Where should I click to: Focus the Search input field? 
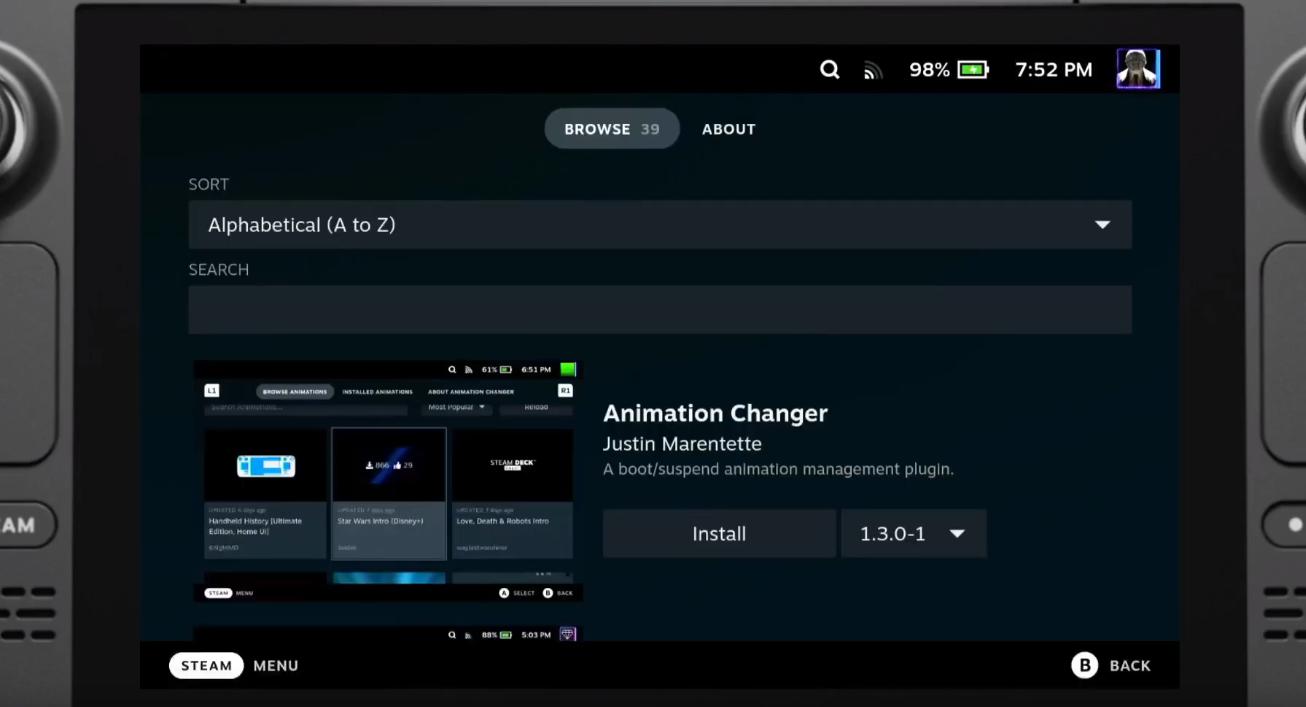coord(660,310)
